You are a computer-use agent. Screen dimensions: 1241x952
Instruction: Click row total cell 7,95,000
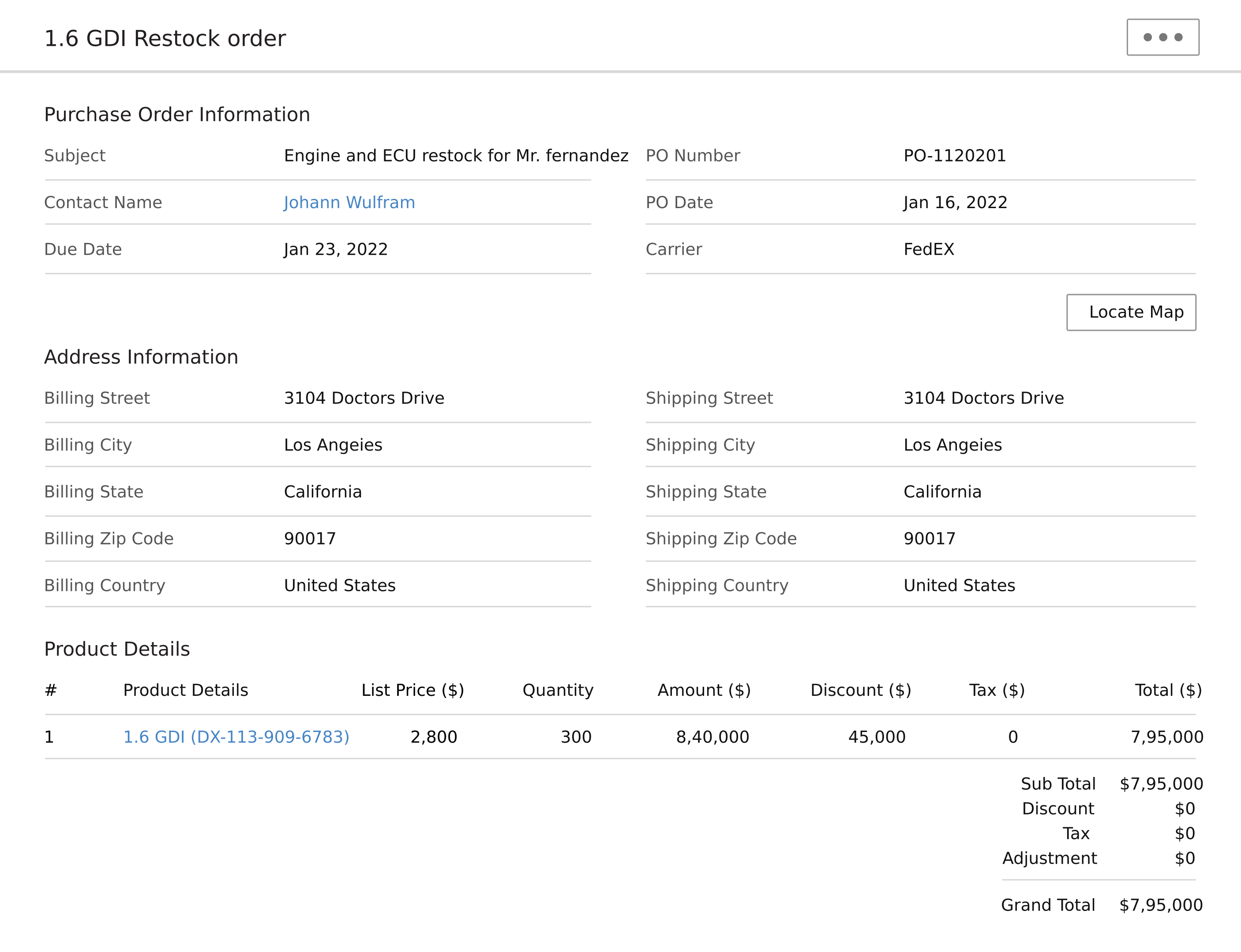point(1167,737)
